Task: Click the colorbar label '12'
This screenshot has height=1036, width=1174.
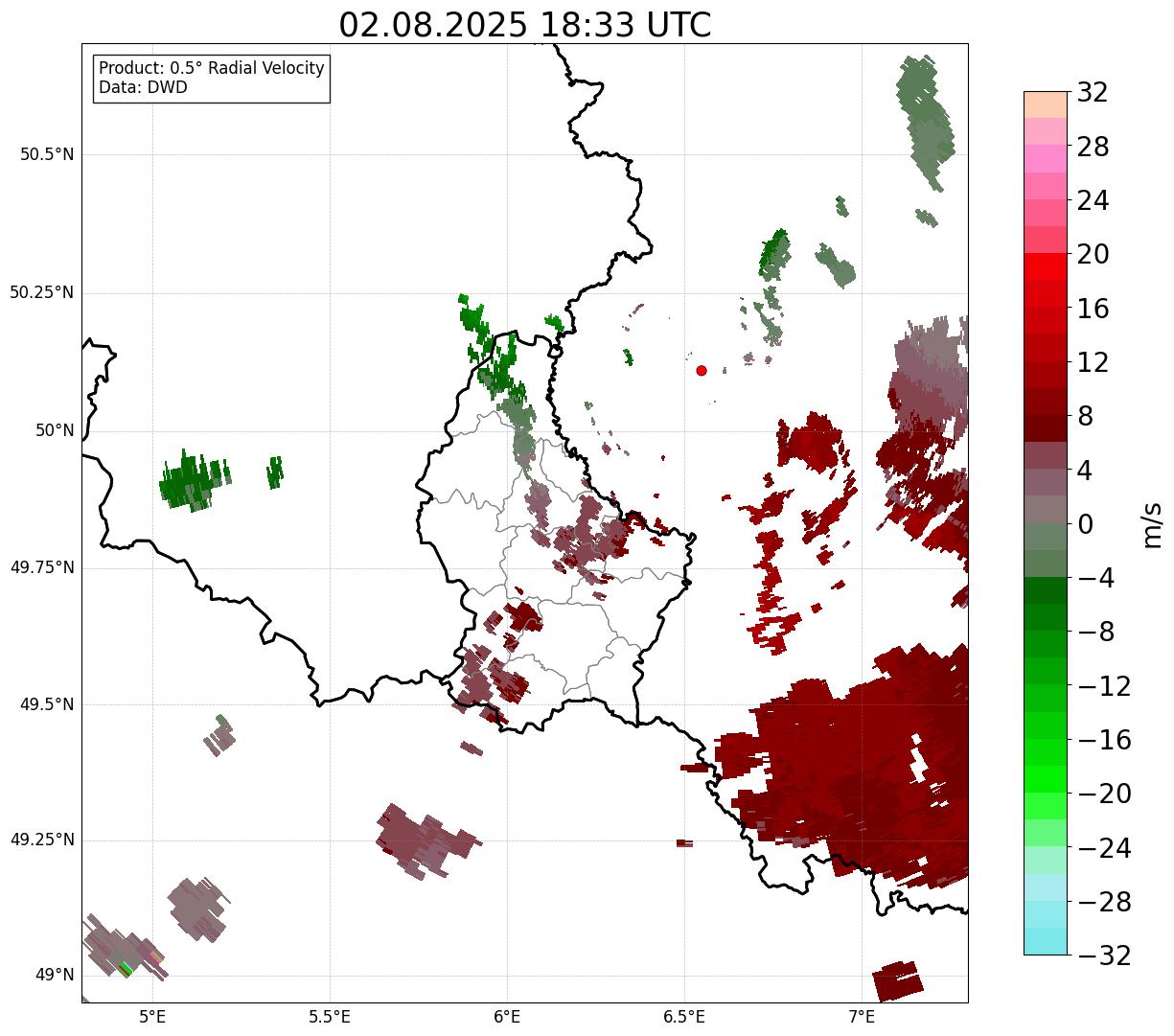Action: click(1093, 362)
